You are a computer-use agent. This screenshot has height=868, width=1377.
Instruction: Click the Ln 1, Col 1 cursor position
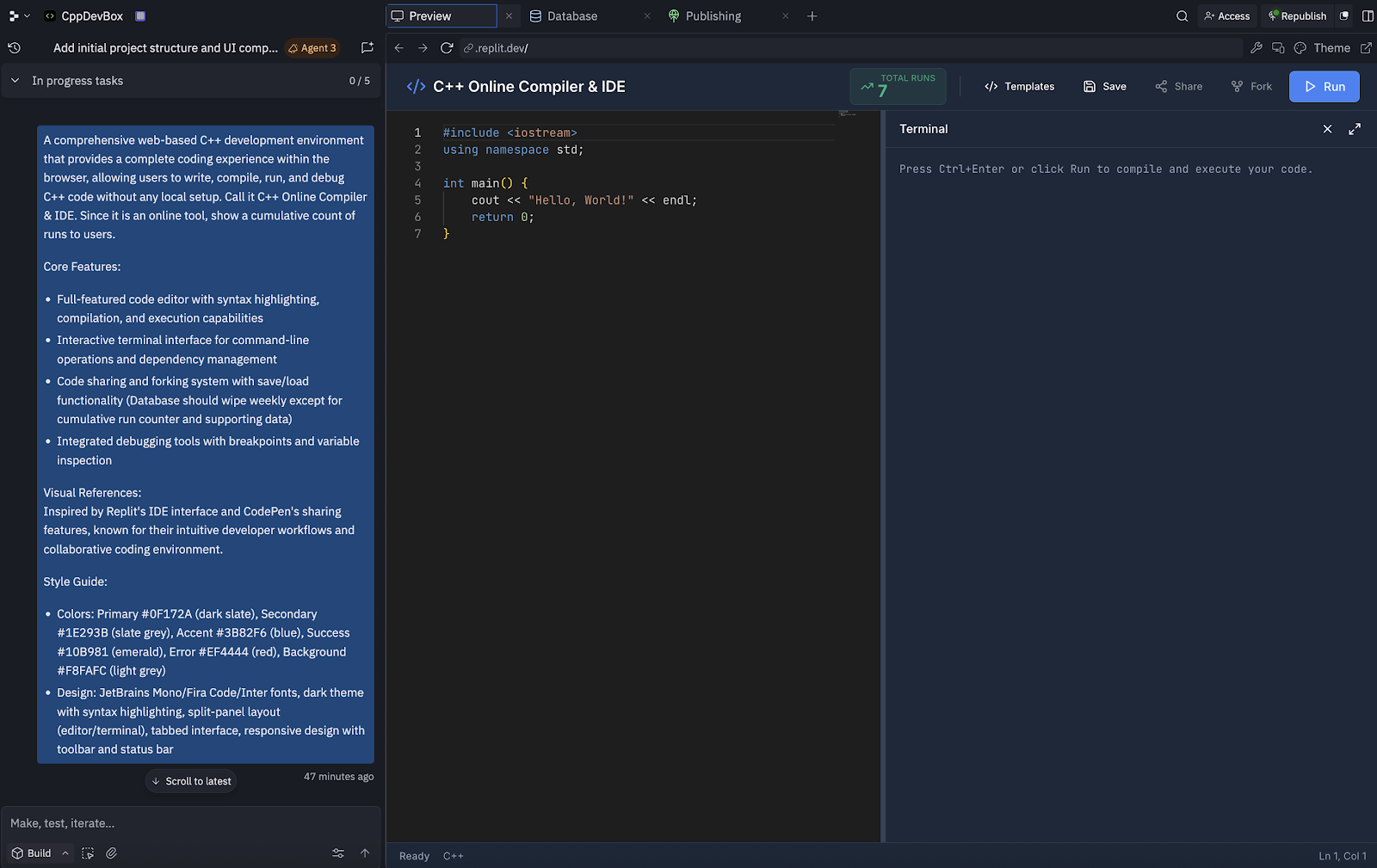pyautogui.click(x=1343, y=856)
